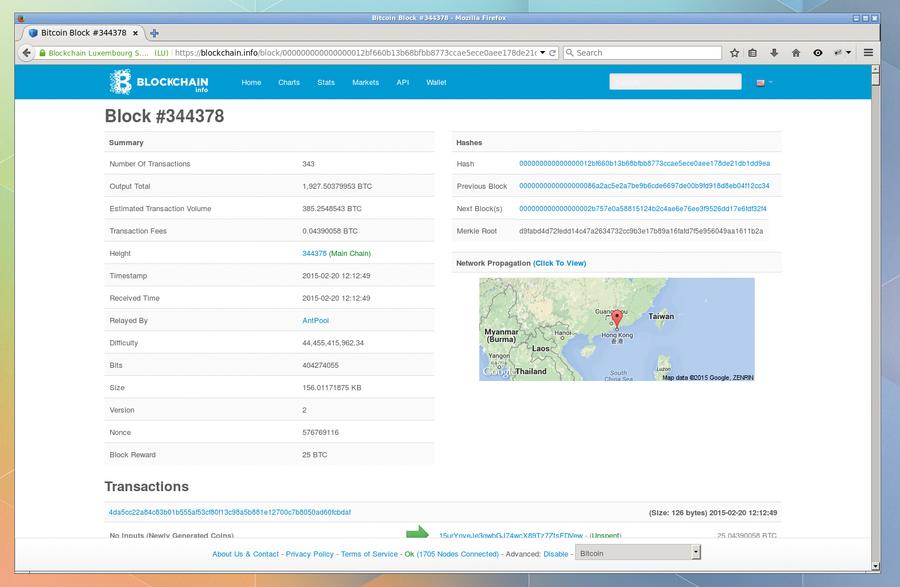Open the AntPool relayed-by link
The width and height of the screenshot is (900, 587).
click(x=316, y=321)
